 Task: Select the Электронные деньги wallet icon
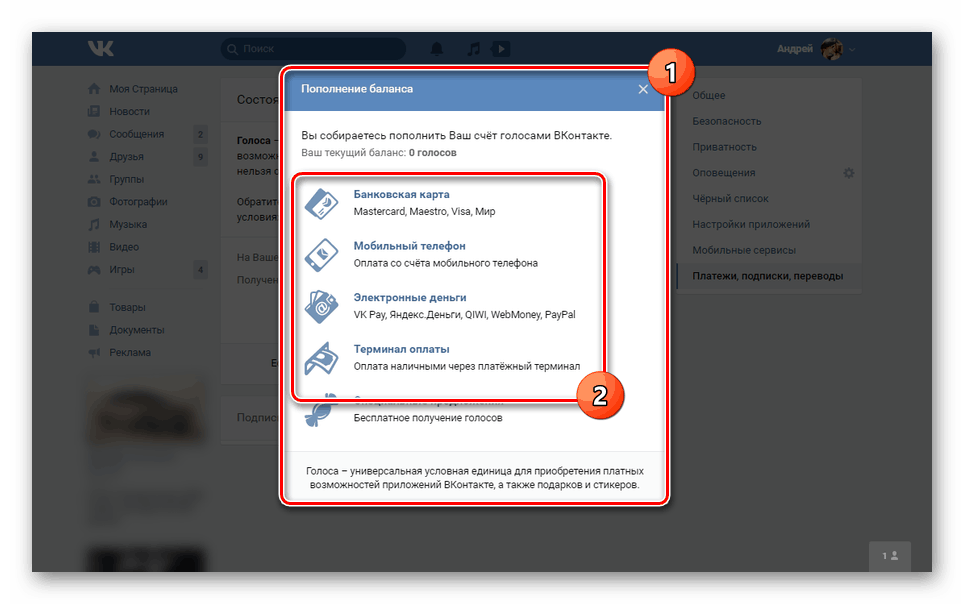click(322, 307)
